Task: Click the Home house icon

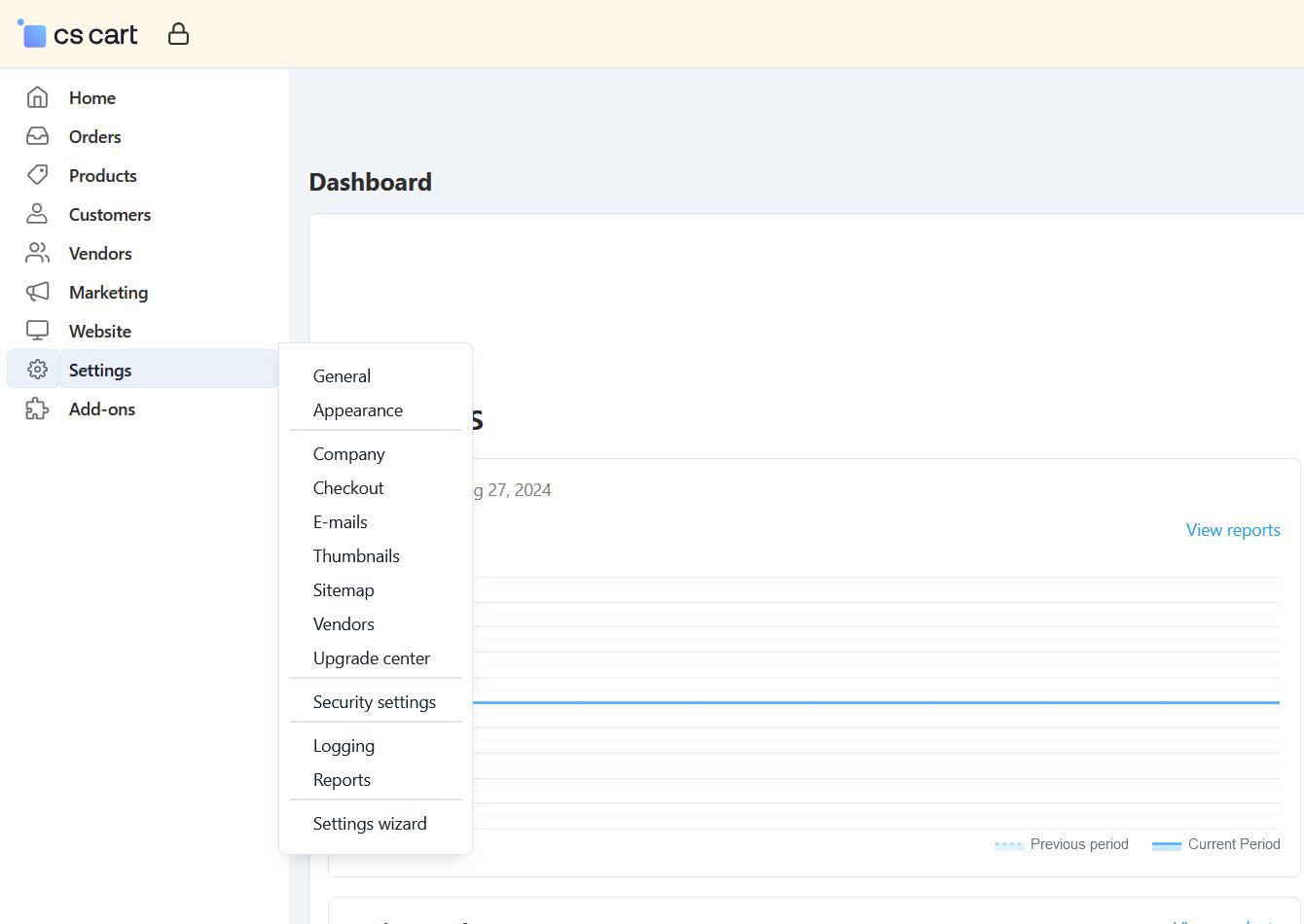Action: coord(37,97)
